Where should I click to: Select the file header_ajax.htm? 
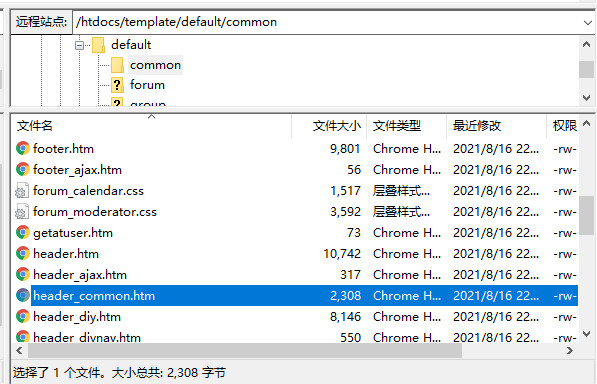click(80, 275)
